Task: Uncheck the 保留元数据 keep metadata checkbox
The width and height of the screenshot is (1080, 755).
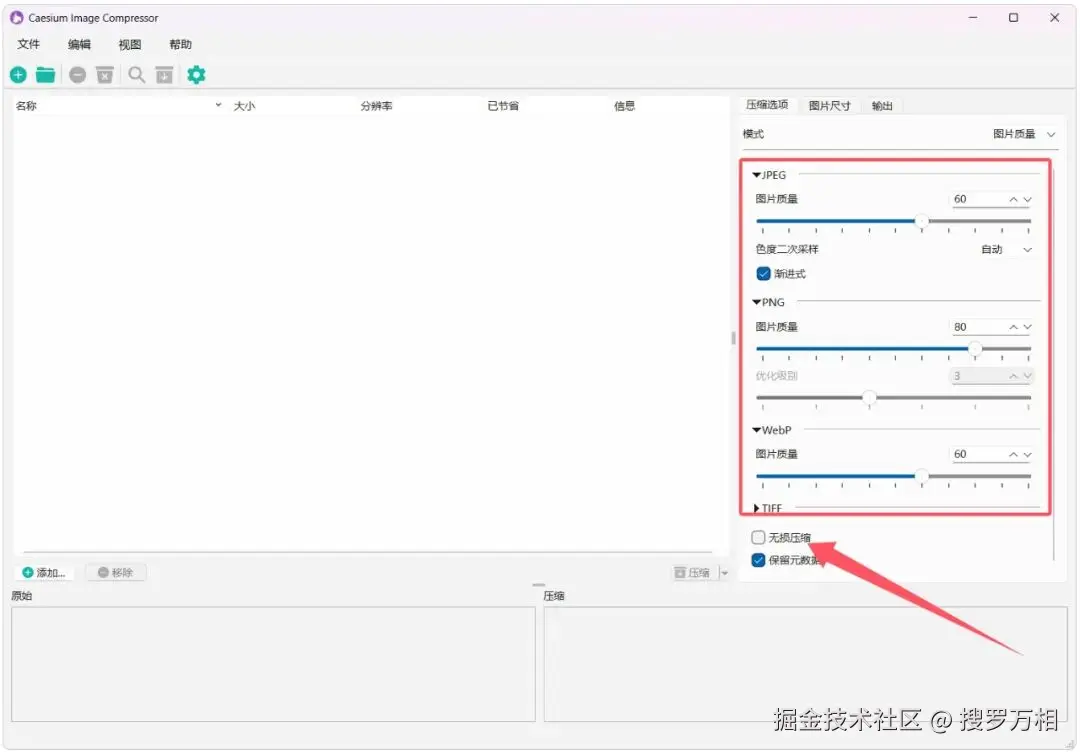Action: (x=758, y=560)
